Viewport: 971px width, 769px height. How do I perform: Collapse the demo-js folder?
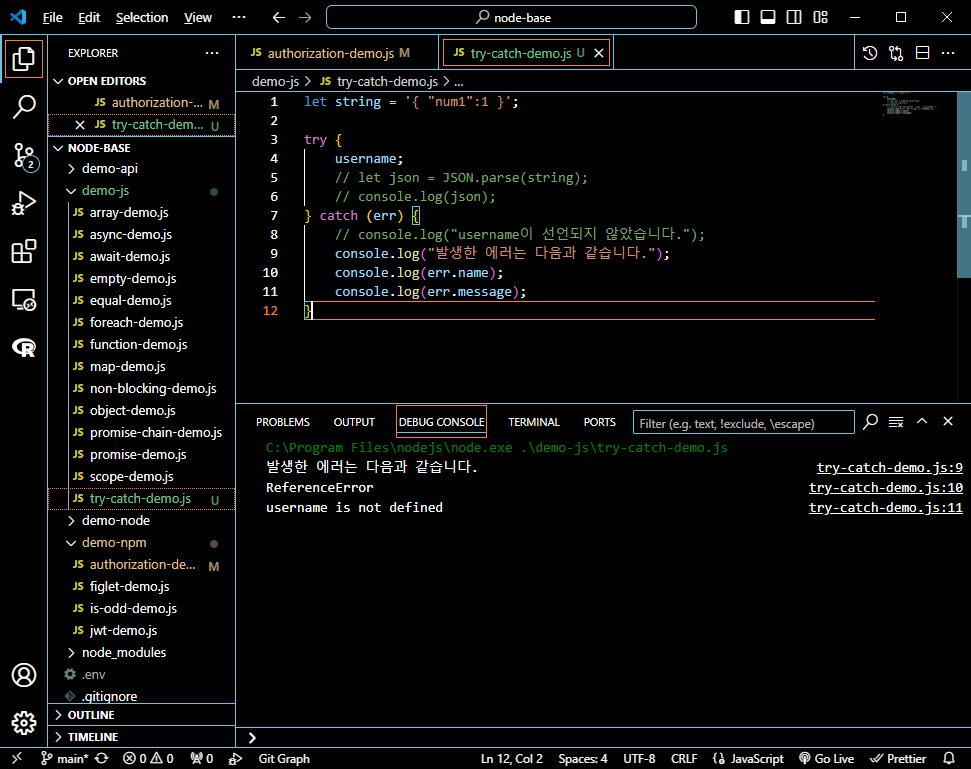coord(141,191)
